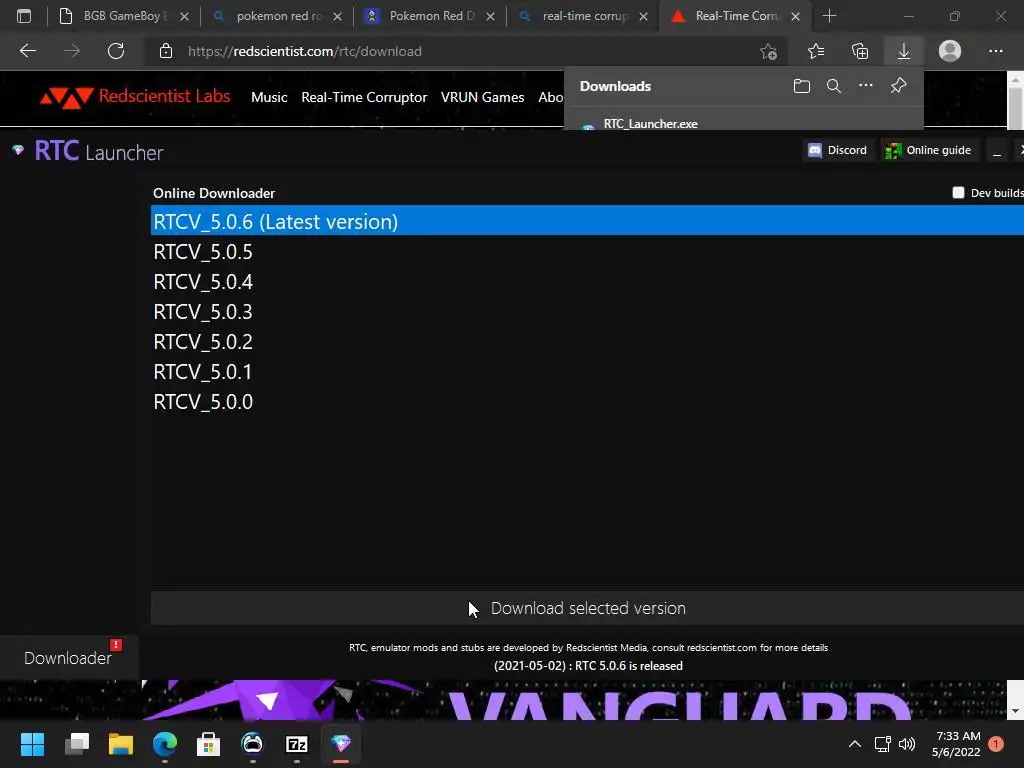Viewport: 1024px width, 768px height.
Task: Go back in the browser
Action: point(27,51)
